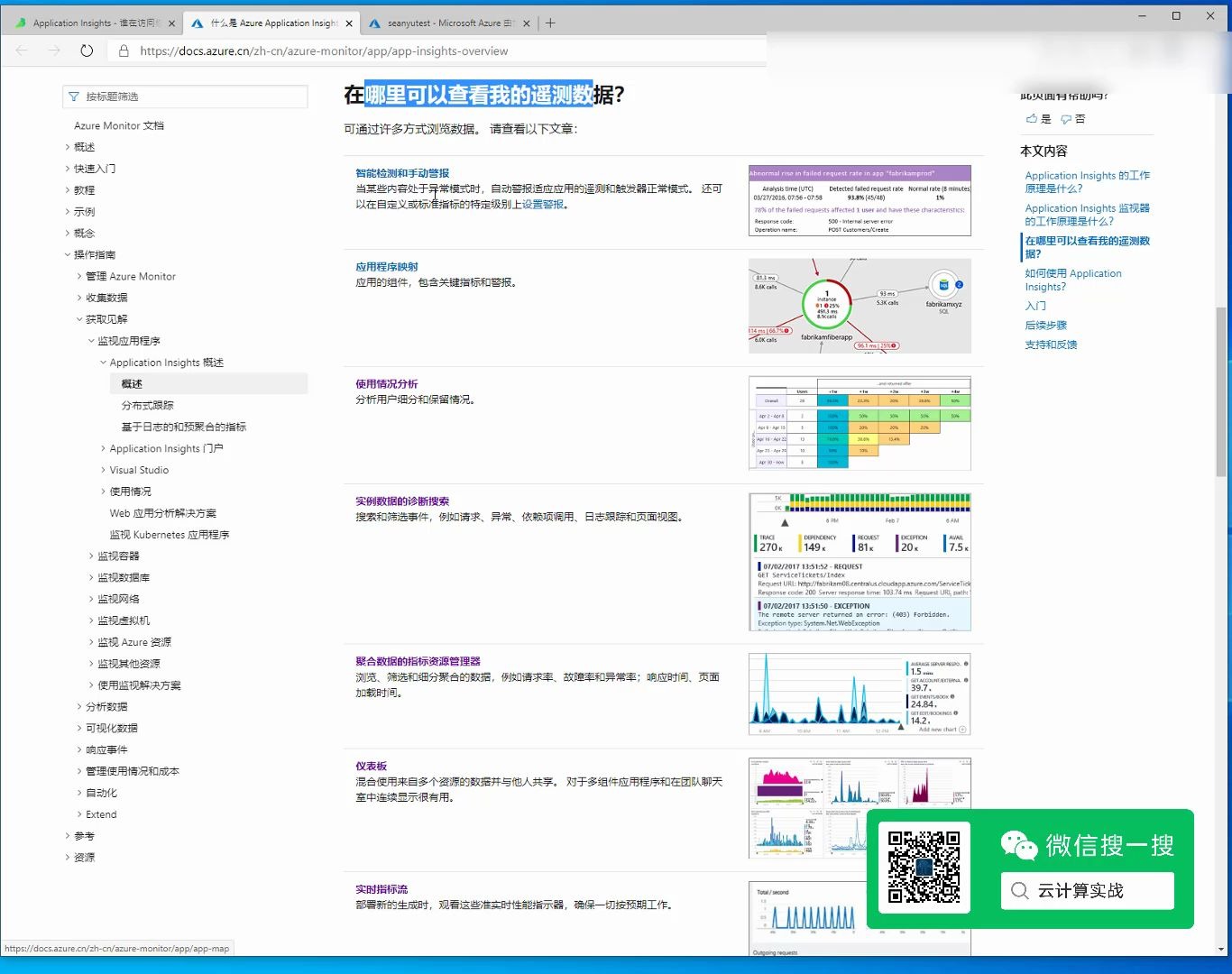Click the smart detection alert thumbnail
Screen dimensions: 1232x974
[x=860, y=201]
